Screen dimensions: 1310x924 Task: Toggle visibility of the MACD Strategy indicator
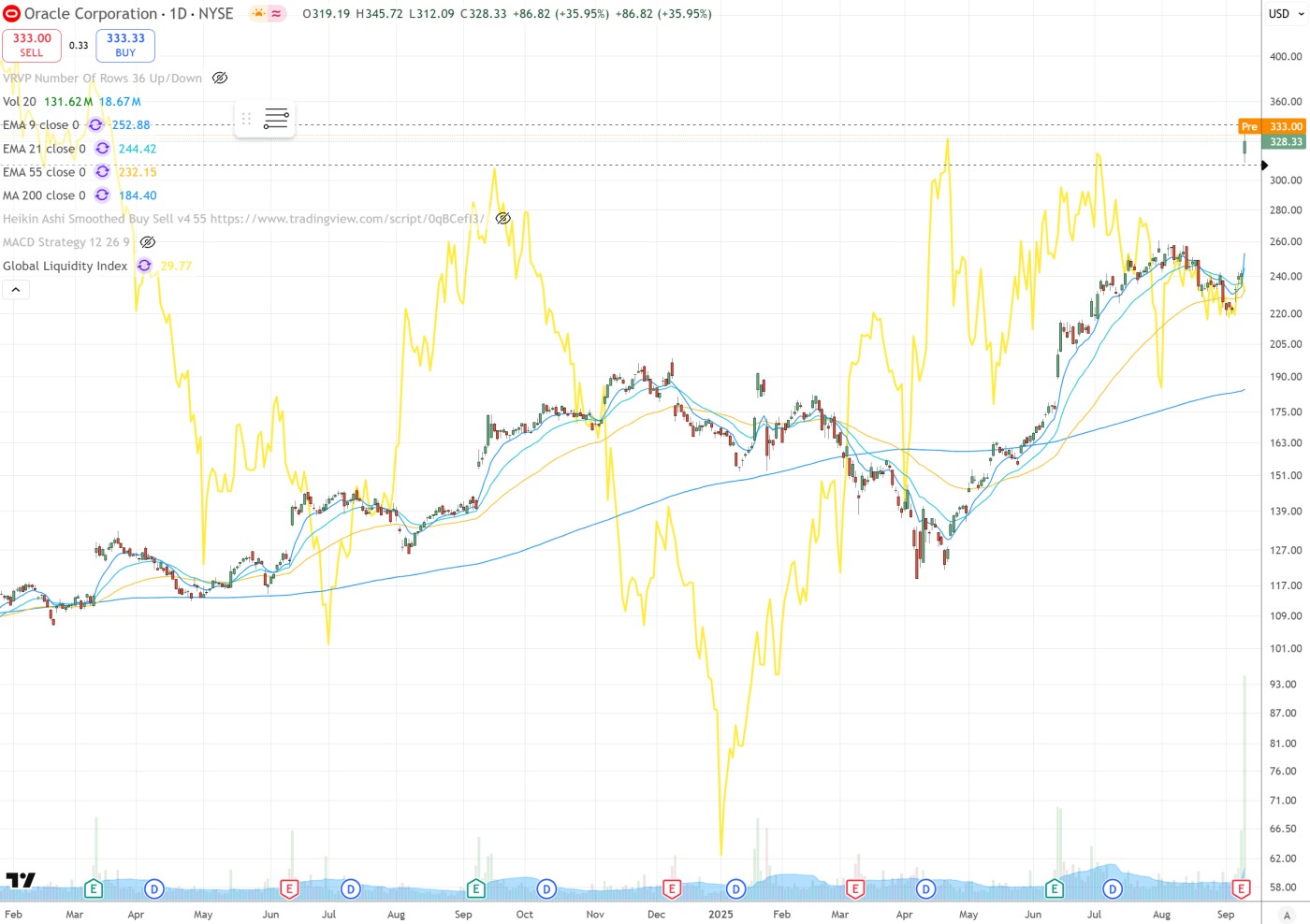[x=148, y=242]
